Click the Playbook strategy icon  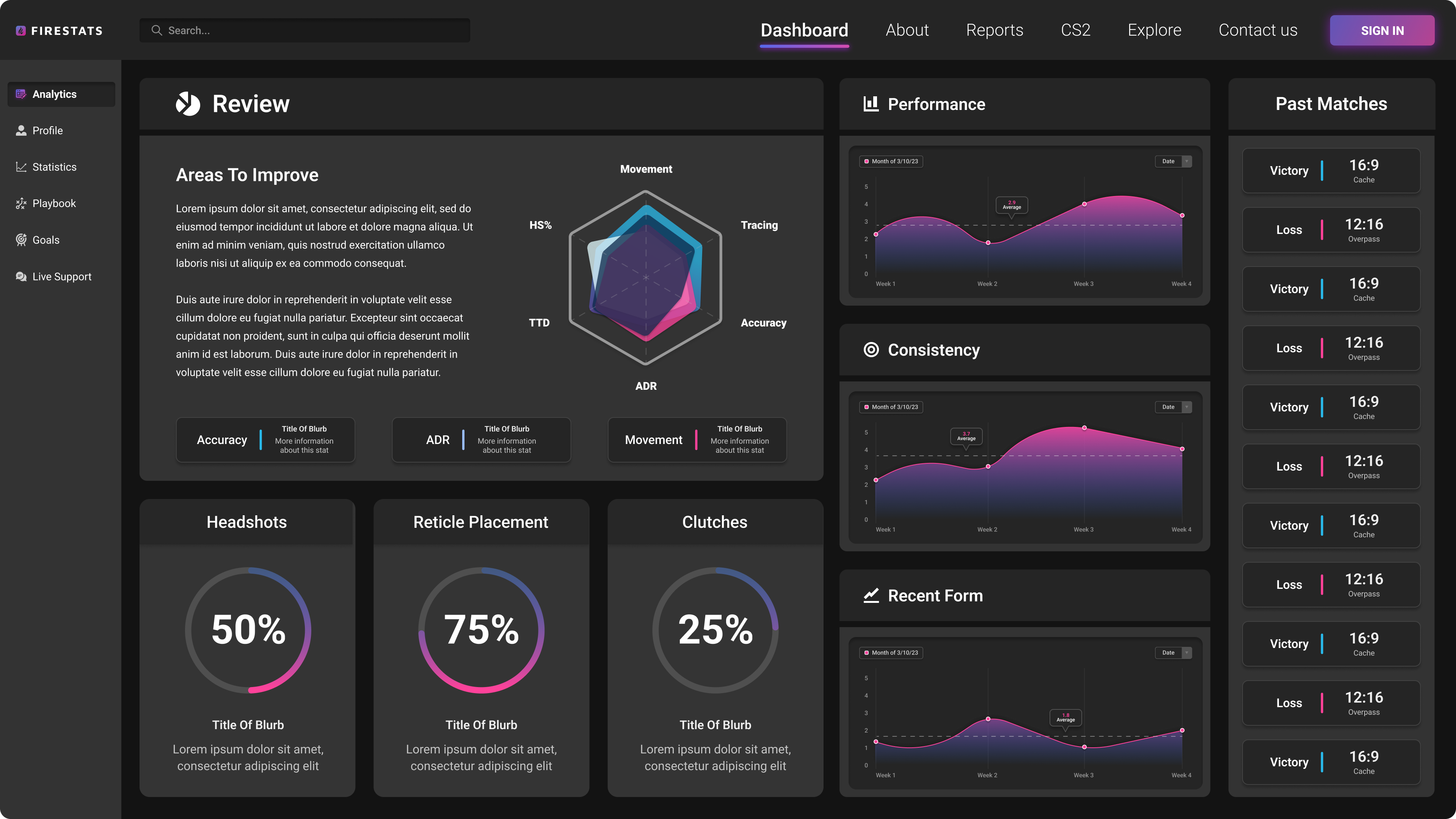tap(21, 204)
